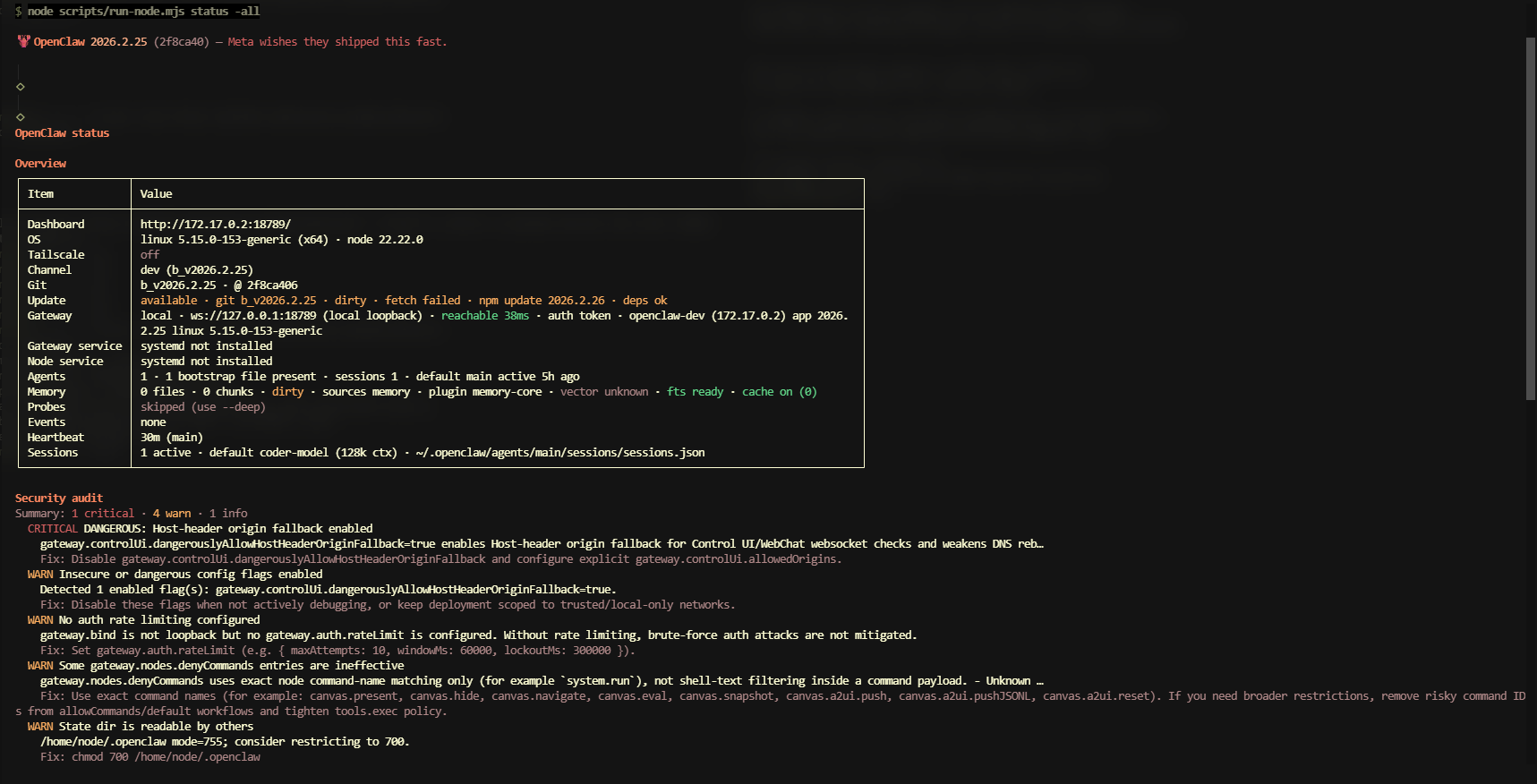Click the 'Detected 1 enabled flag(s)' detail line

(329, 590)
